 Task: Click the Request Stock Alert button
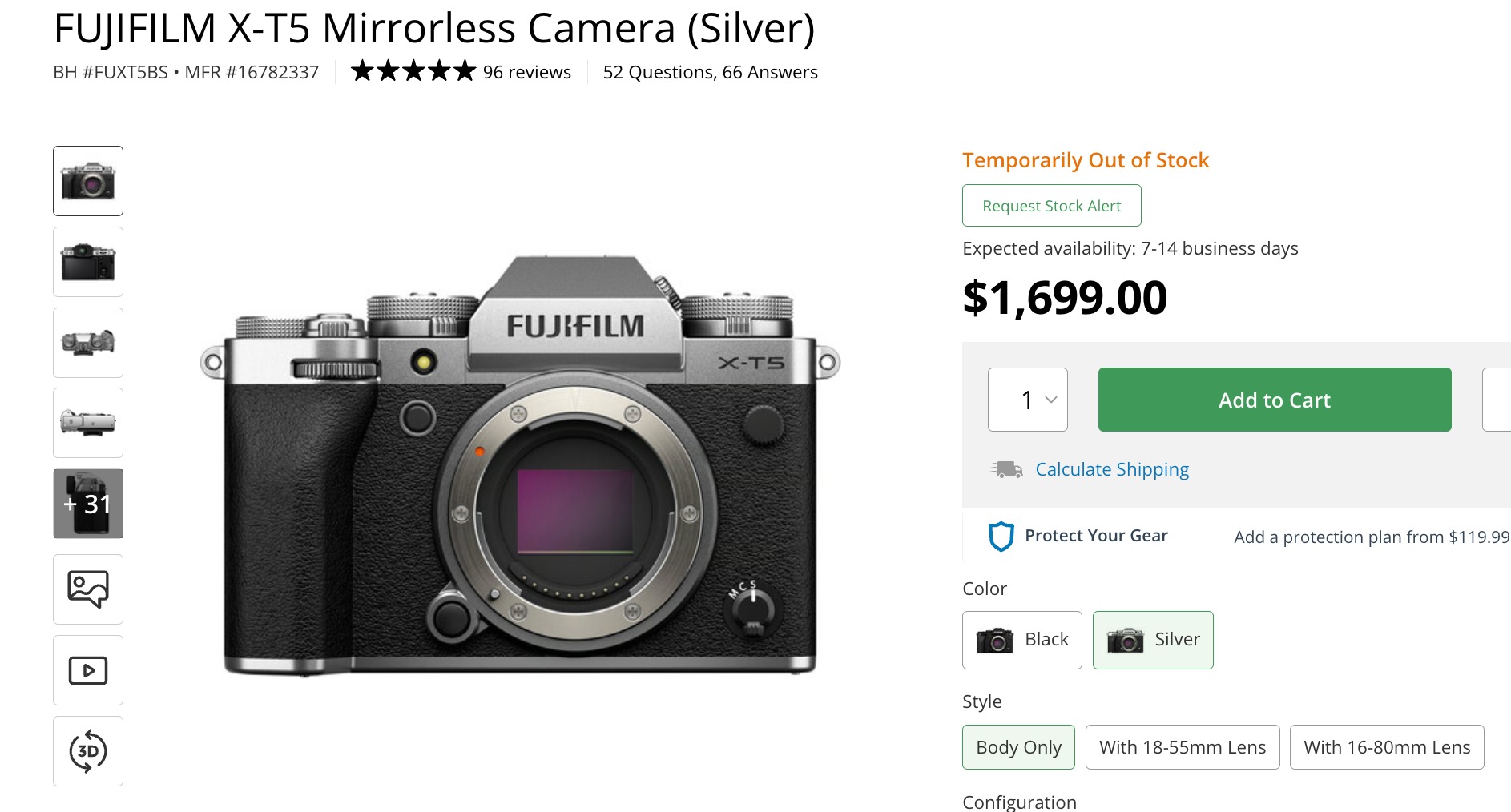[1051, 205]
